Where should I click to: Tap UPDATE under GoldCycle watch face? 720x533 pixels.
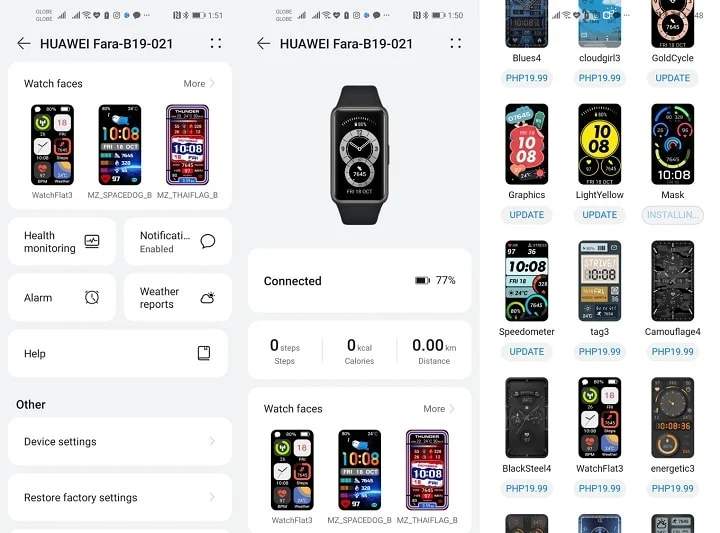(673, 78)
